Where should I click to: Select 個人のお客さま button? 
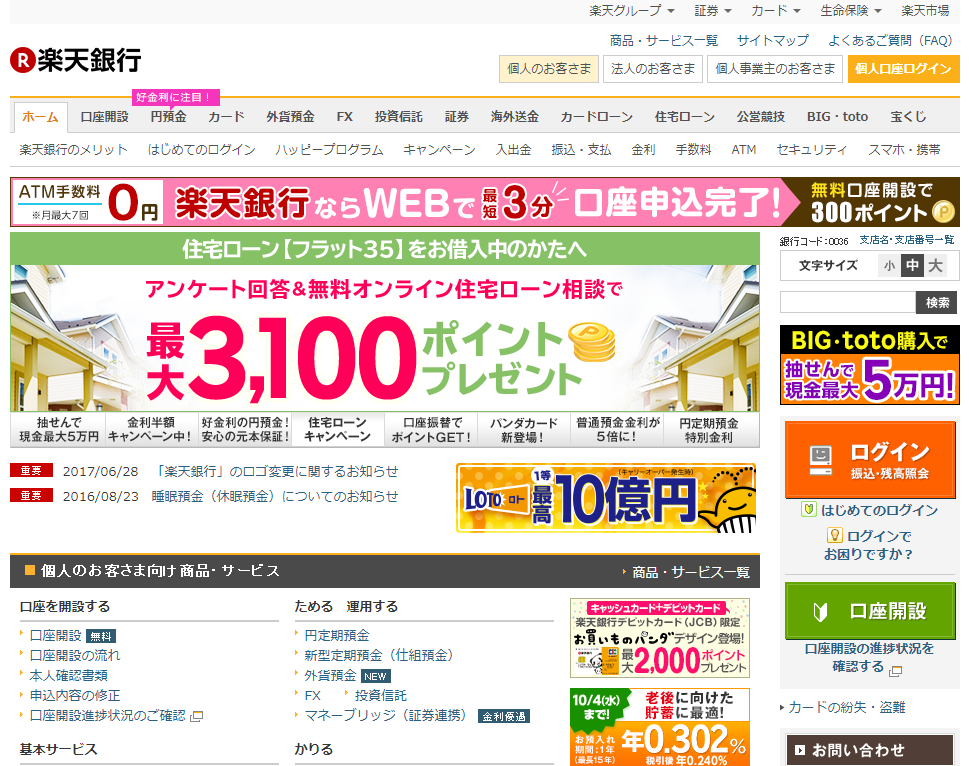[x=549, y=69]
